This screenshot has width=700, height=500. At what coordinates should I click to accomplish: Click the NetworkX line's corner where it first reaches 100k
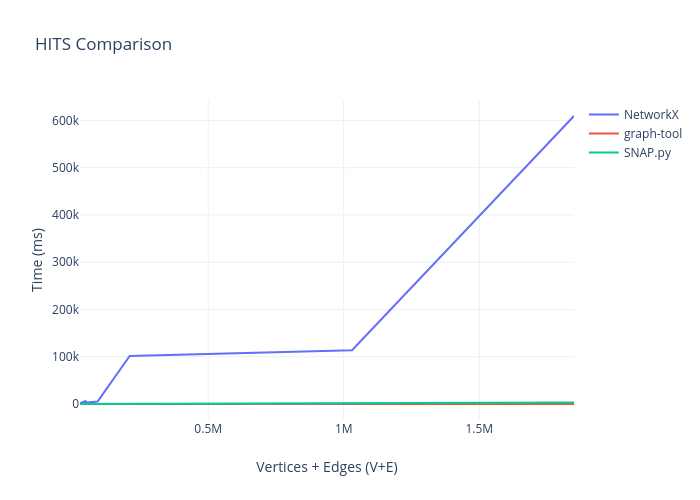pyautogui.click(x=130, y=356)
